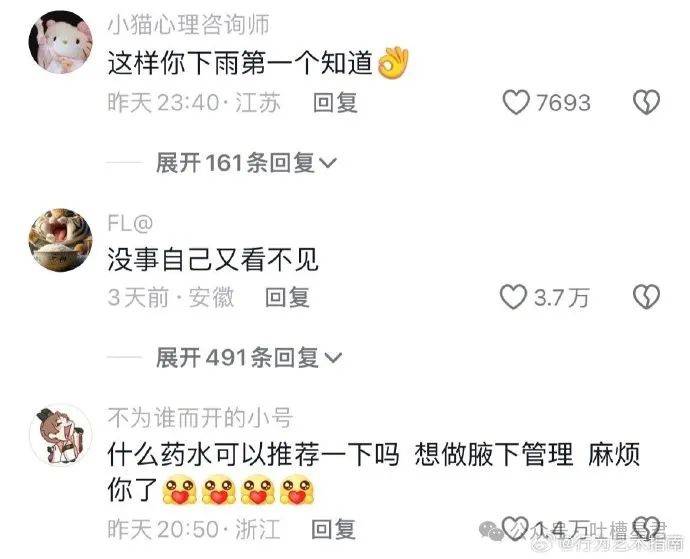Open username FL@ profile
The width and height of the screenshot is (690, 559).
click(130, 223)
